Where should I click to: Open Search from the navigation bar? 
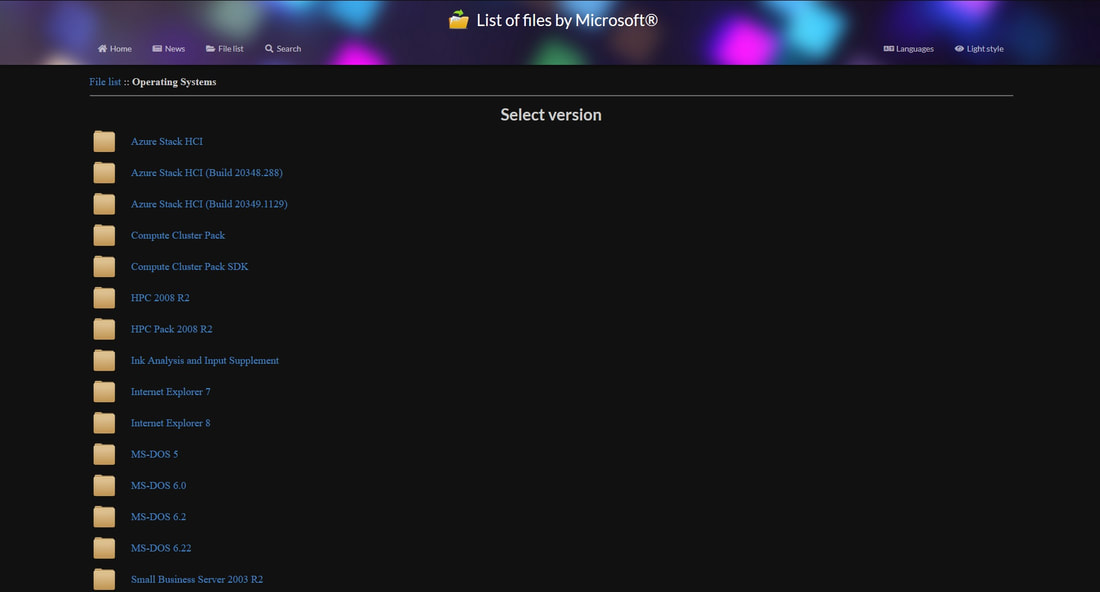click(x=283, y=49)
